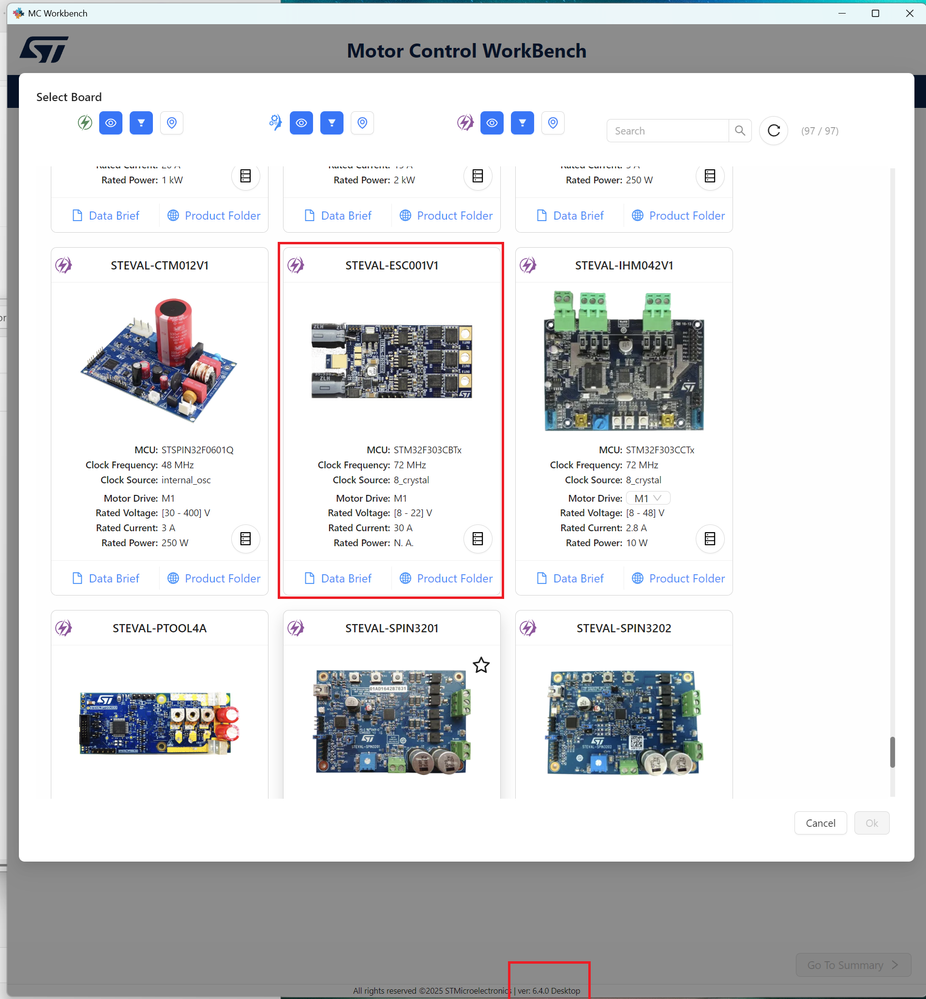
Task: Click MCU value STSPIN32F0601Q
Action: click(198, 450)
